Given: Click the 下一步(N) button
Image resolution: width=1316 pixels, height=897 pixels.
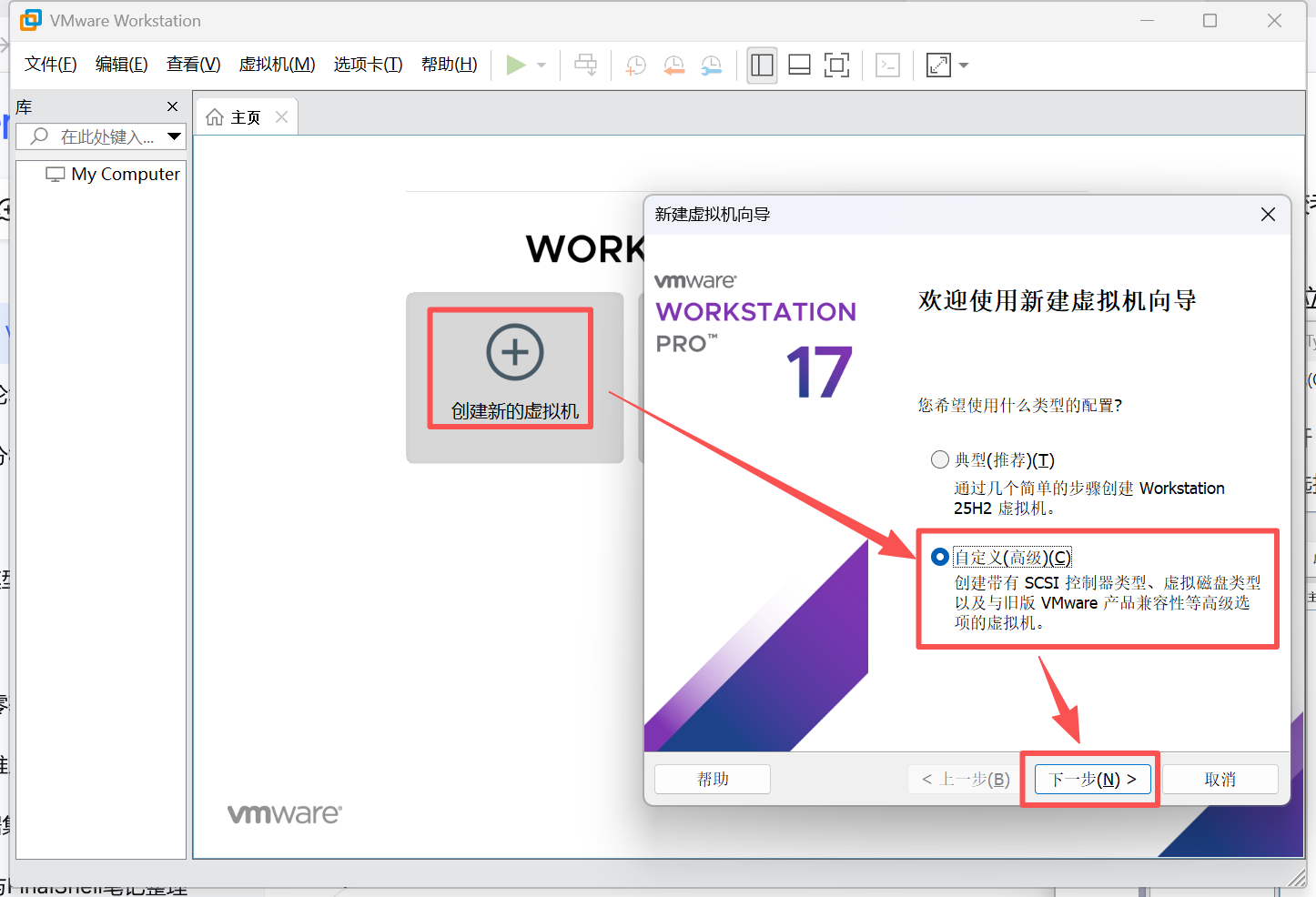Looking at the screenshot, I should (1092, 779).
